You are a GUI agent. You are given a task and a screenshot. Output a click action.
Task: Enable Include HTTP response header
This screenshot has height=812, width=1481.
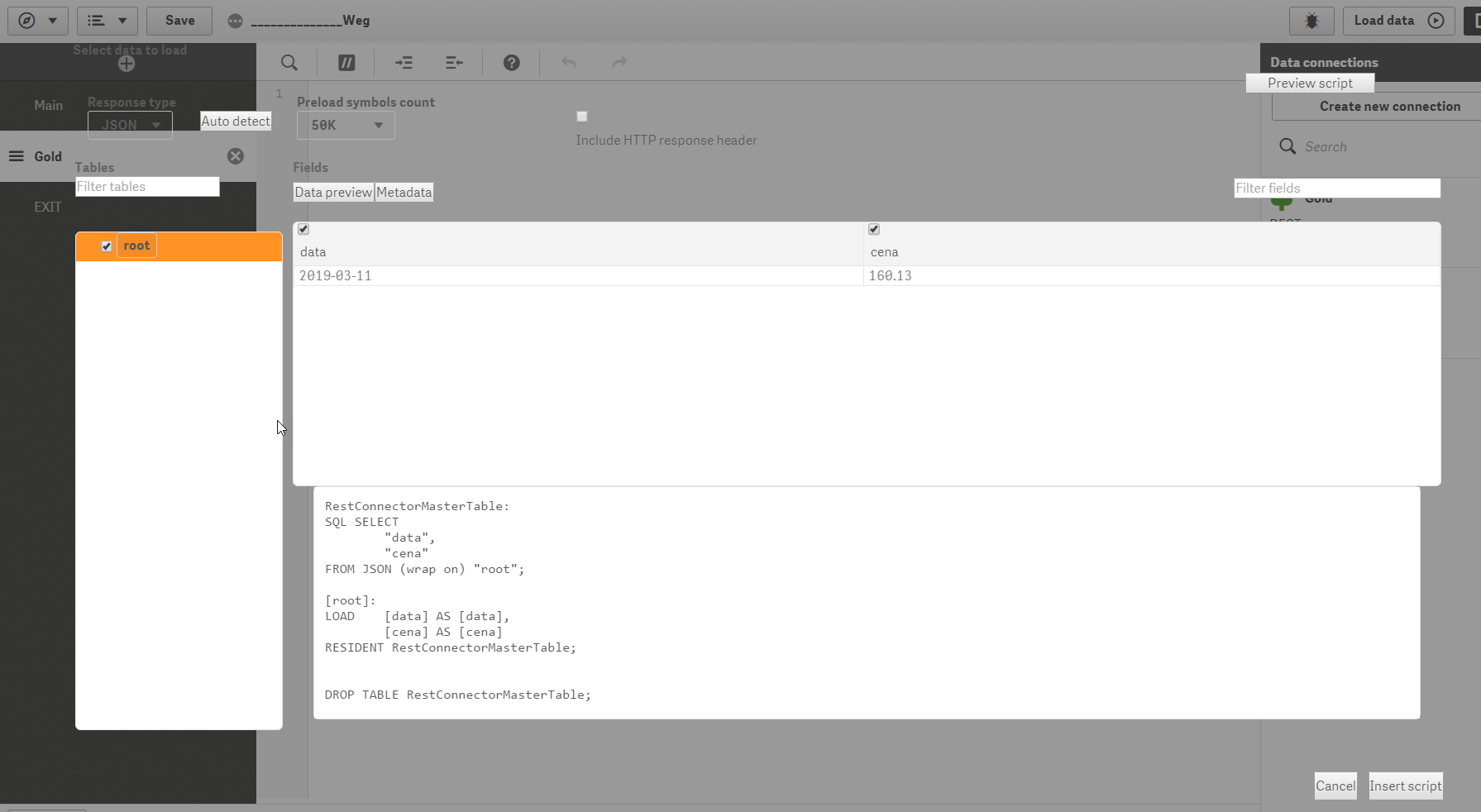[581, 117]
